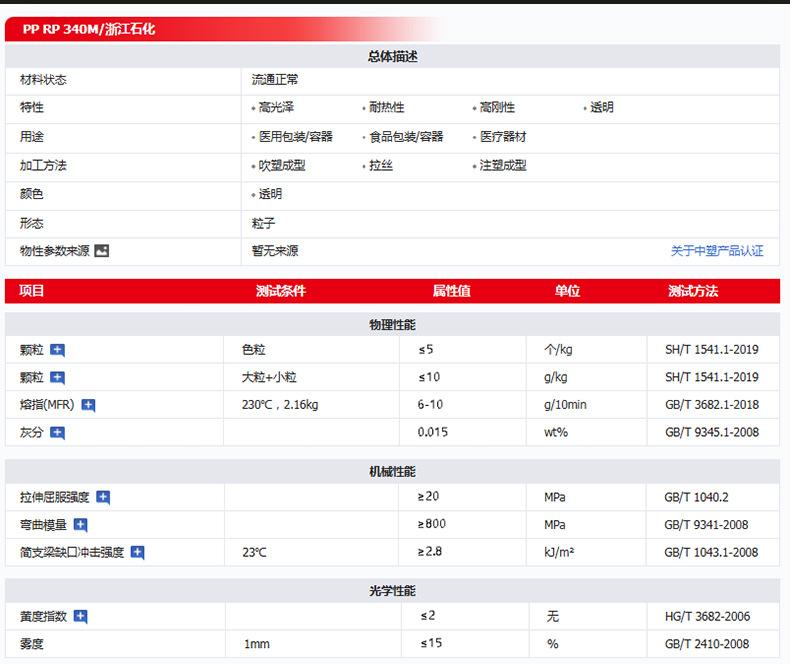Select the 230℃，2.16kg test condition cell
This screenshot has width=790, height=664.
point(280,405)
